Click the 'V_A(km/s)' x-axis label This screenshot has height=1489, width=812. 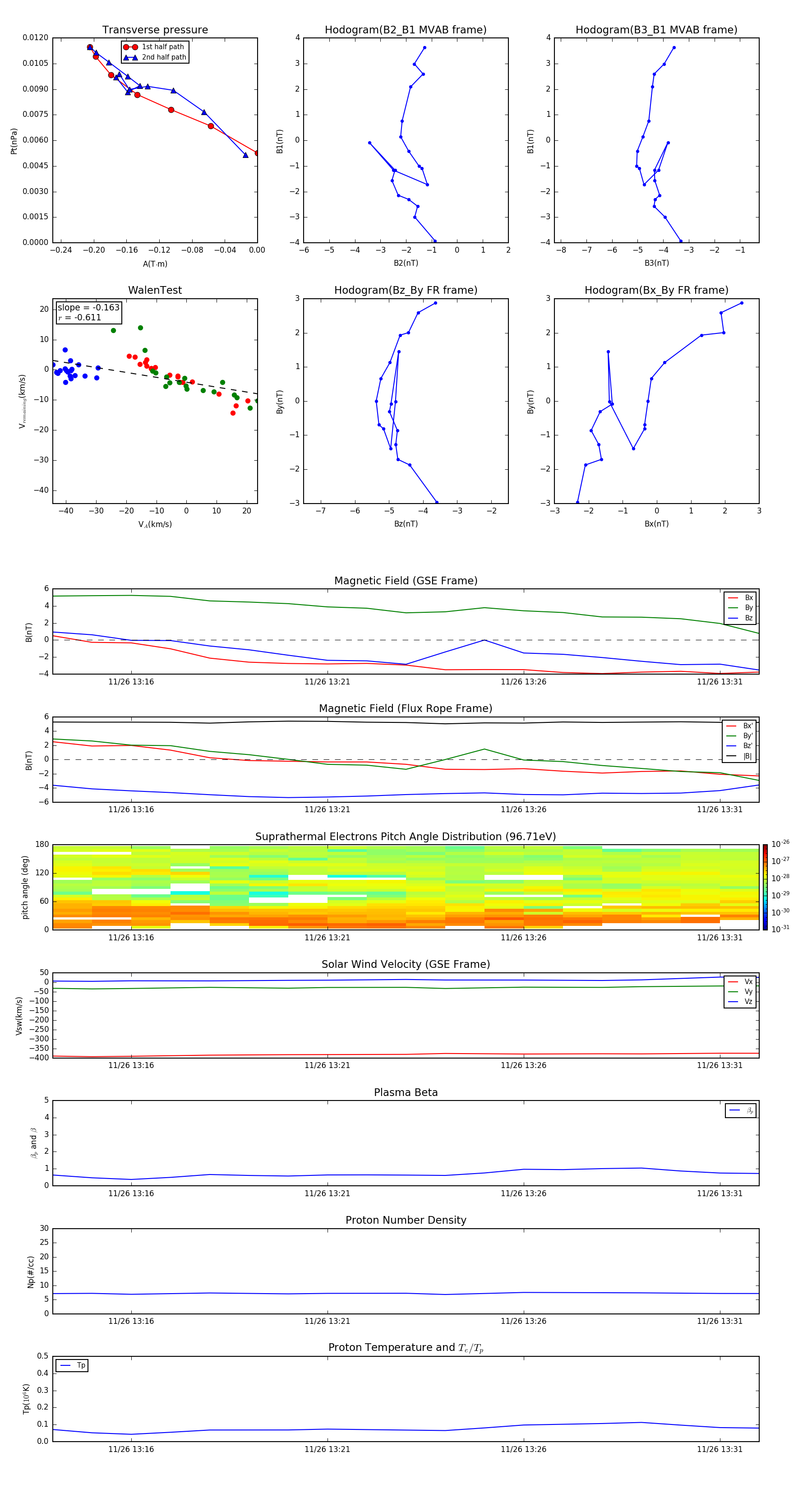point(155,524)
